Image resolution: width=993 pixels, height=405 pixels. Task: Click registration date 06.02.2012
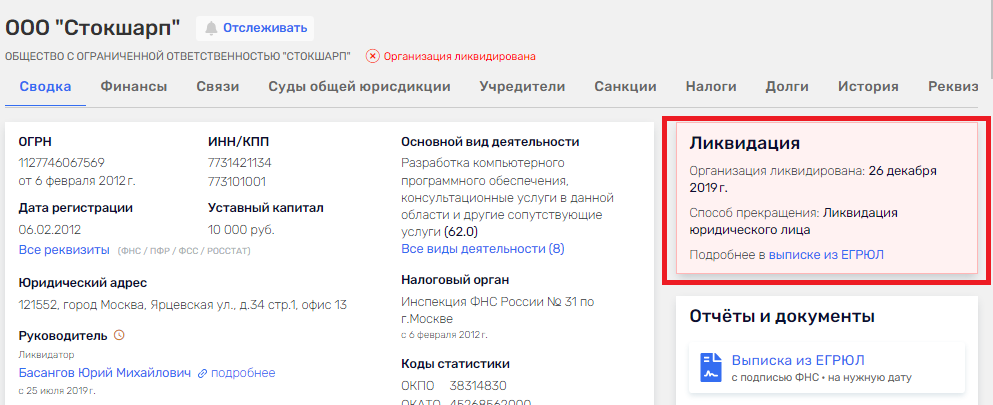pos(50,230)
